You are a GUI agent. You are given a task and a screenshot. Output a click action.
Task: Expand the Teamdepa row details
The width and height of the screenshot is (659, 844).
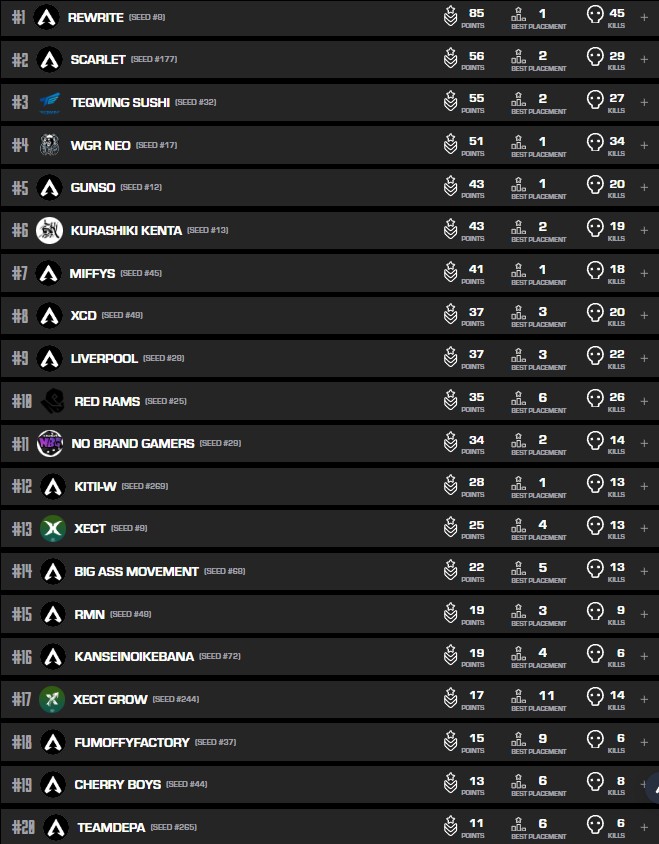pos(644,827)
